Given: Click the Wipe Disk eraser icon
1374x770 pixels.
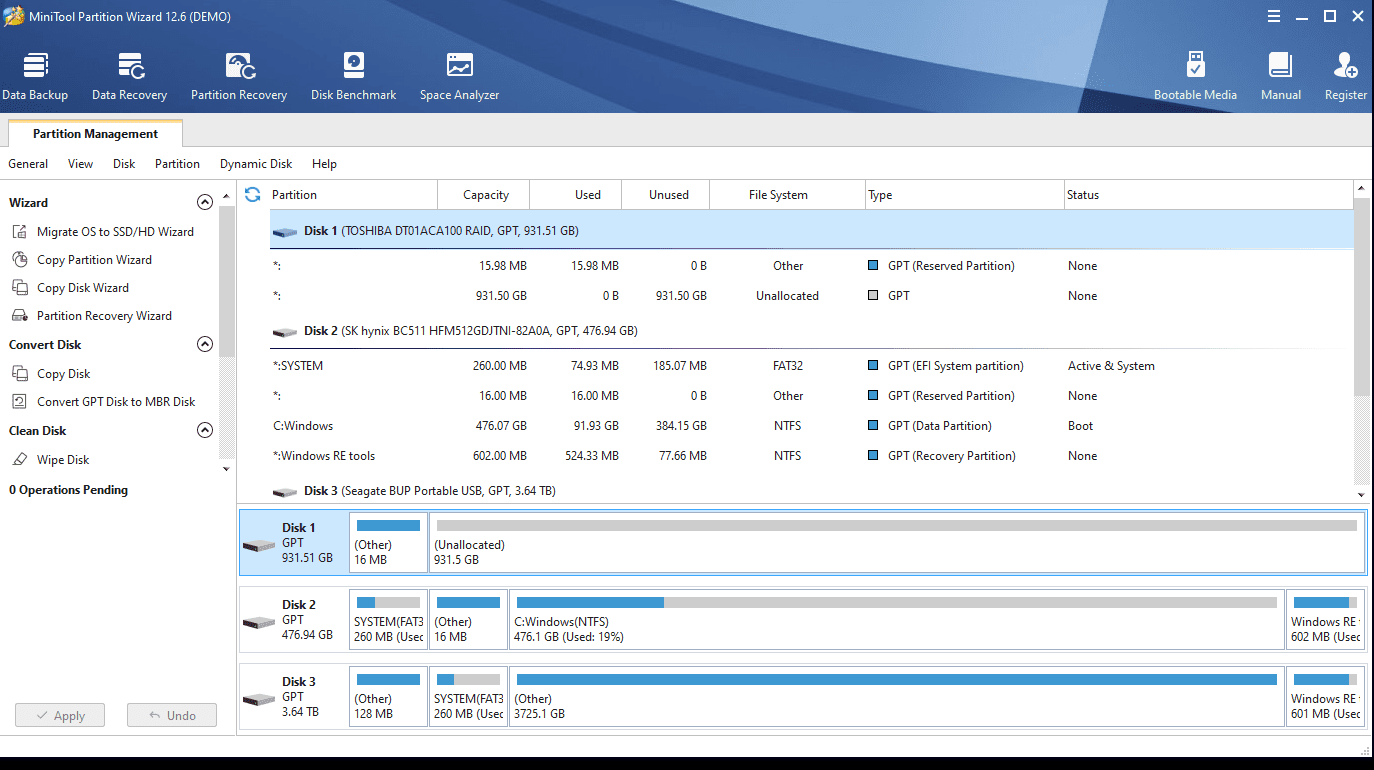Looking at the screenshot, I should click(x=19, y=460).
